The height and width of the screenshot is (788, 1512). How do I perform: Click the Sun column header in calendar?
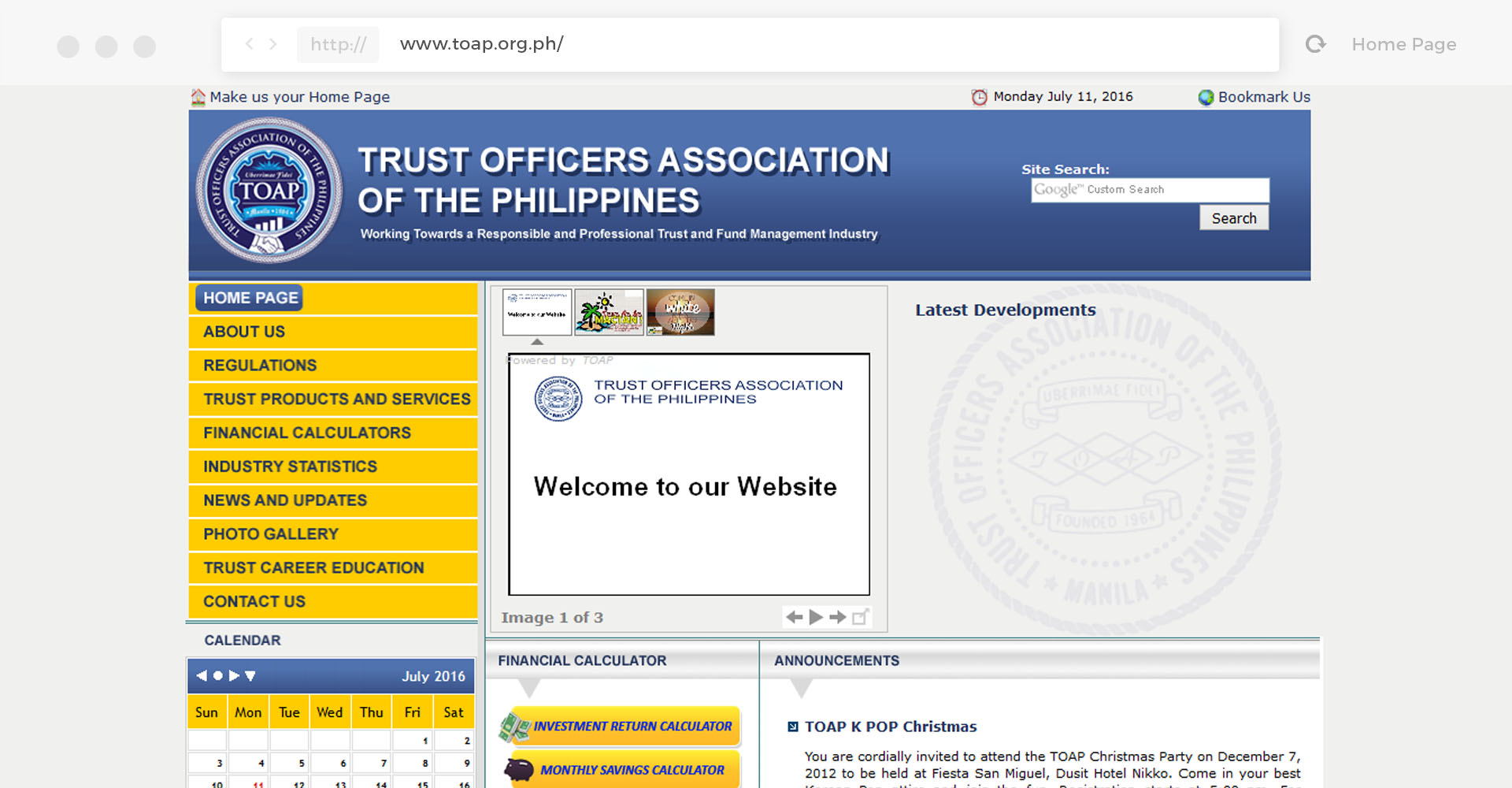pos(207,712)
